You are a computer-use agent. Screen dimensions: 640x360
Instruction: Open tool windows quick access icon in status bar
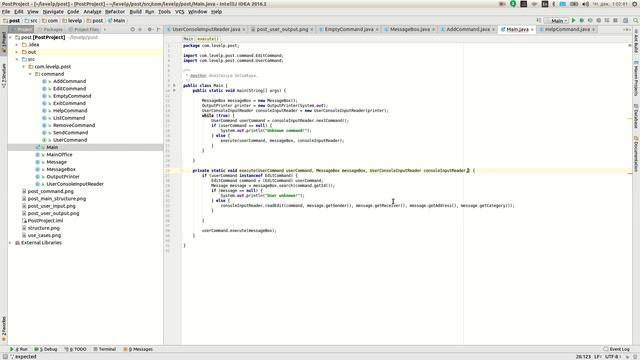coord(4,356)
